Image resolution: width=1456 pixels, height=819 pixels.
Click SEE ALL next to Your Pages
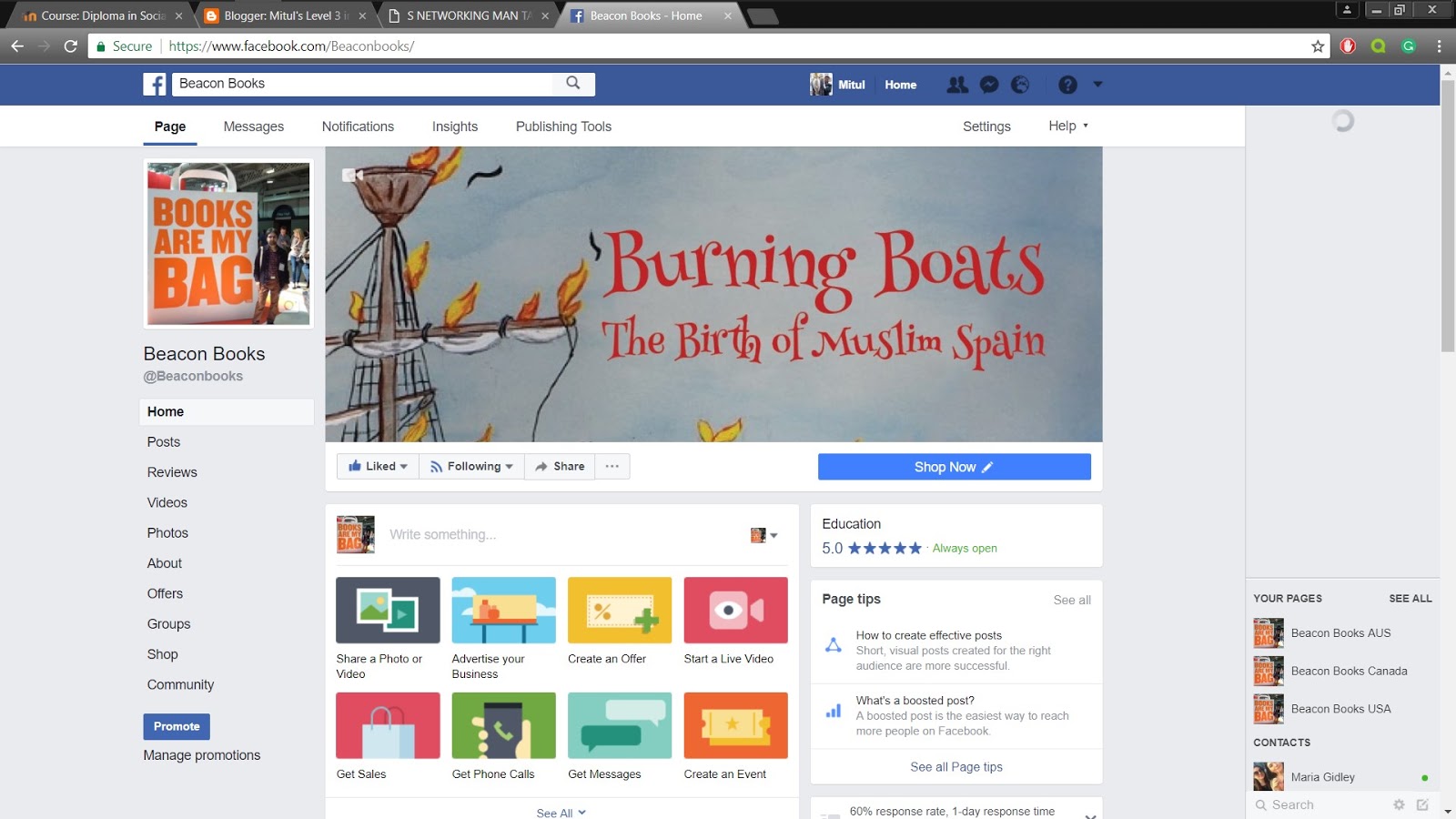(1410, 599)
